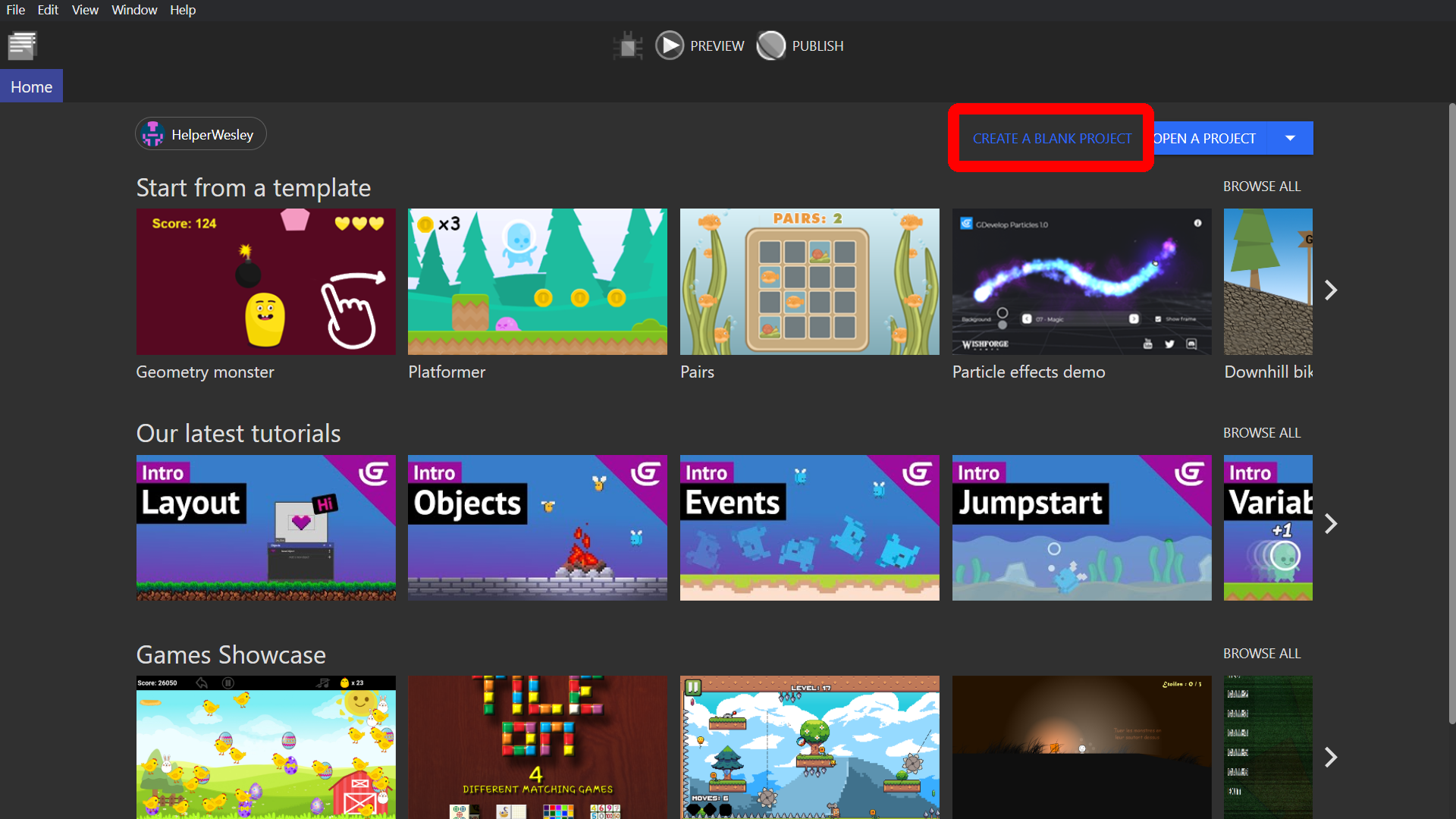Viewport: 1456px width, 819px height.
Task: Show next templates with right chevron
Action: 1331,290
